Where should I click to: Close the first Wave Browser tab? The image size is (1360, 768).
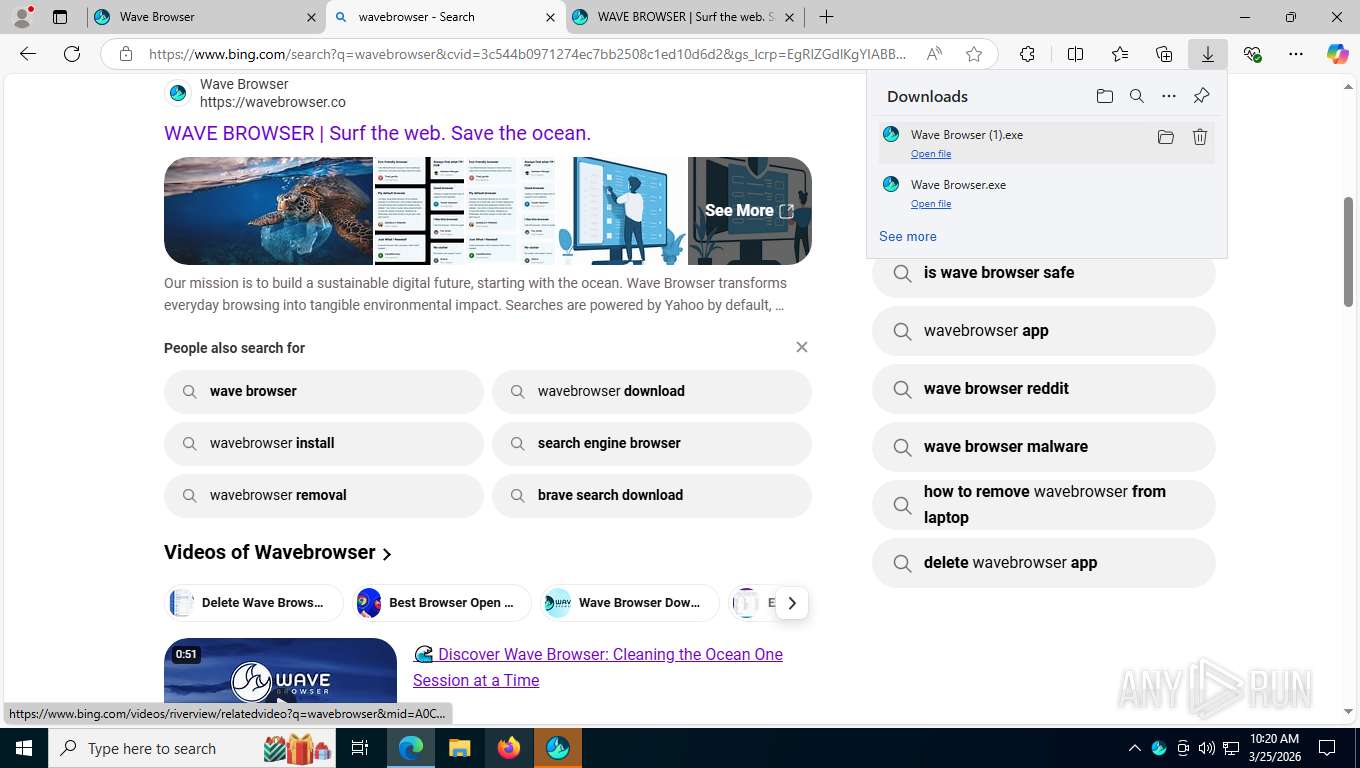[311, 17]
